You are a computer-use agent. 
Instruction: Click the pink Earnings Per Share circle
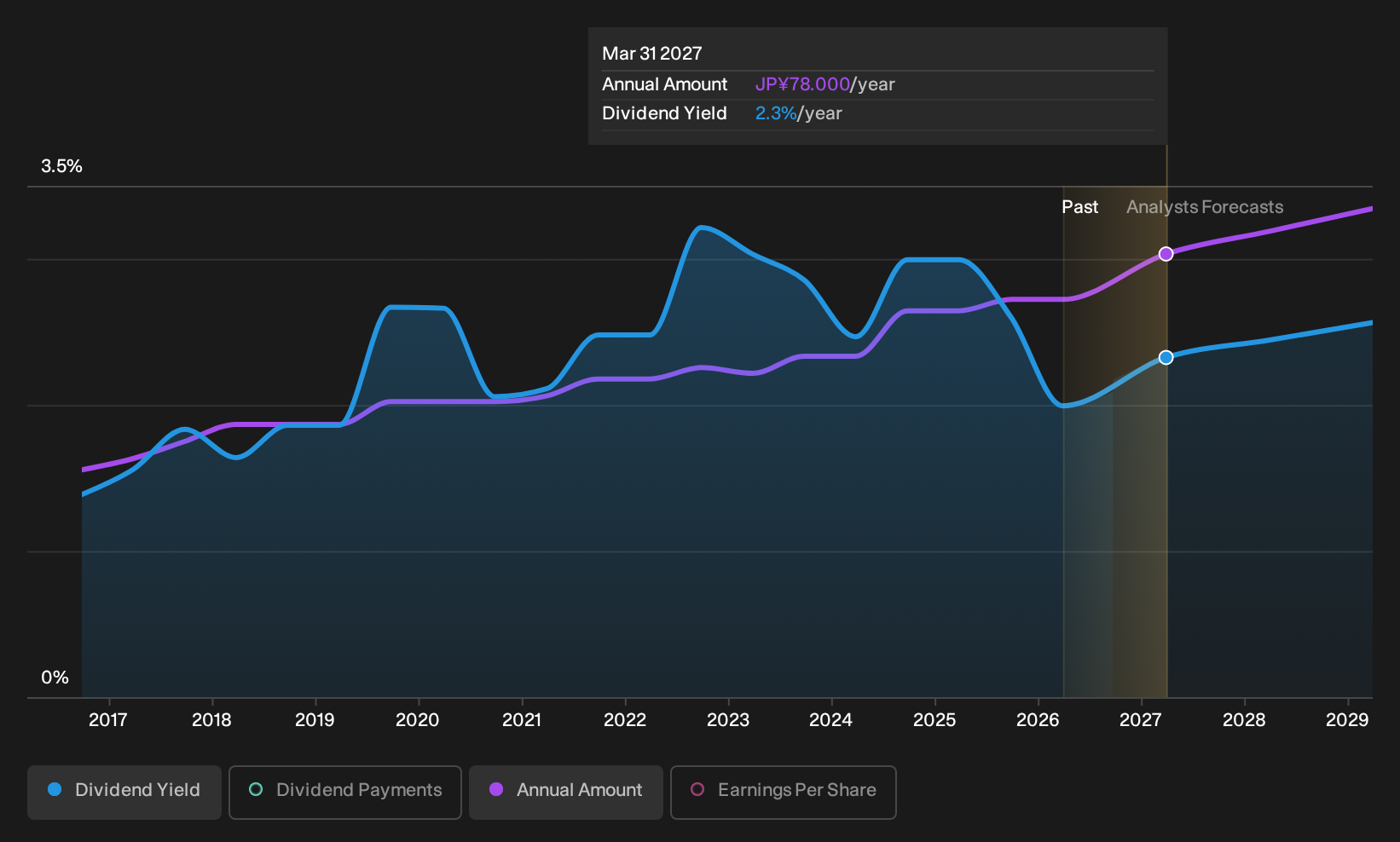(x=697, y=789)
